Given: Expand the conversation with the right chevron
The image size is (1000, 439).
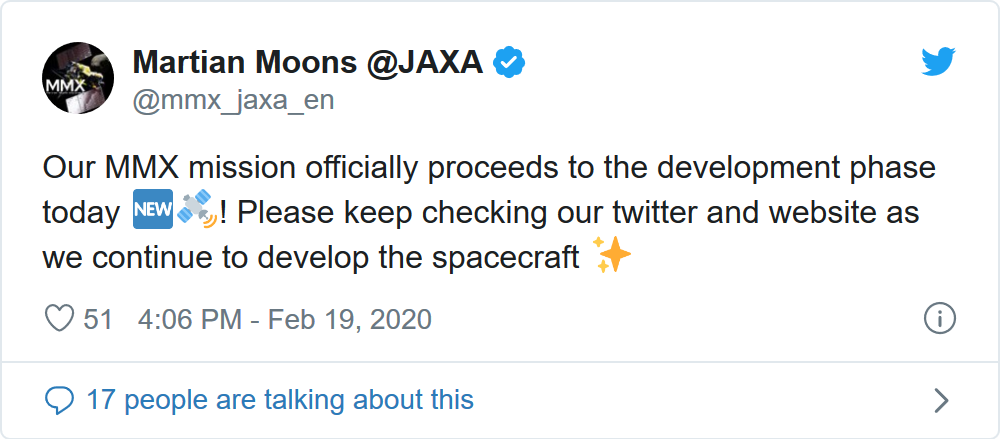Looking at the screenshot, I should 940,401.
